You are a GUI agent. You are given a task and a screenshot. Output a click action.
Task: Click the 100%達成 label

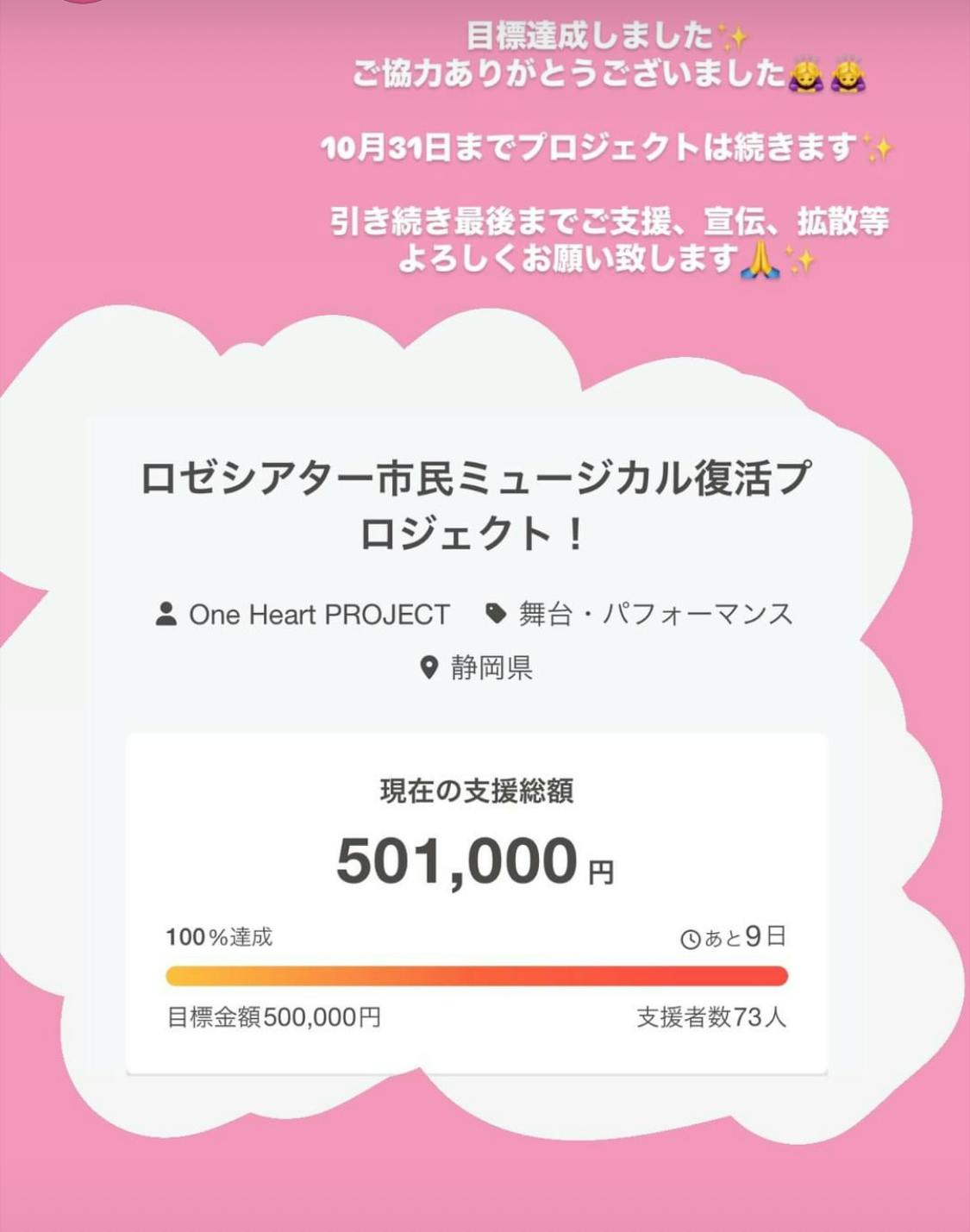[219, 937]
